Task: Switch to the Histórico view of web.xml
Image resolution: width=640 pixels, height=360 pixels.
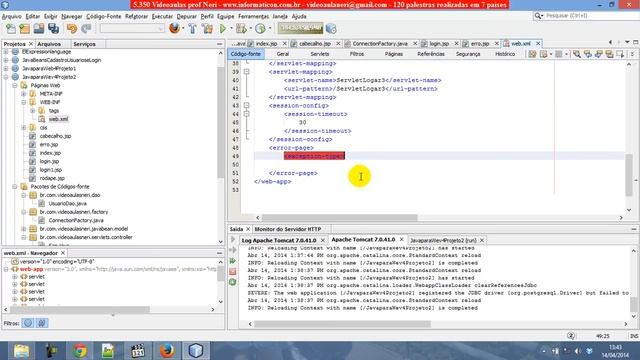Action: (505, 54)
